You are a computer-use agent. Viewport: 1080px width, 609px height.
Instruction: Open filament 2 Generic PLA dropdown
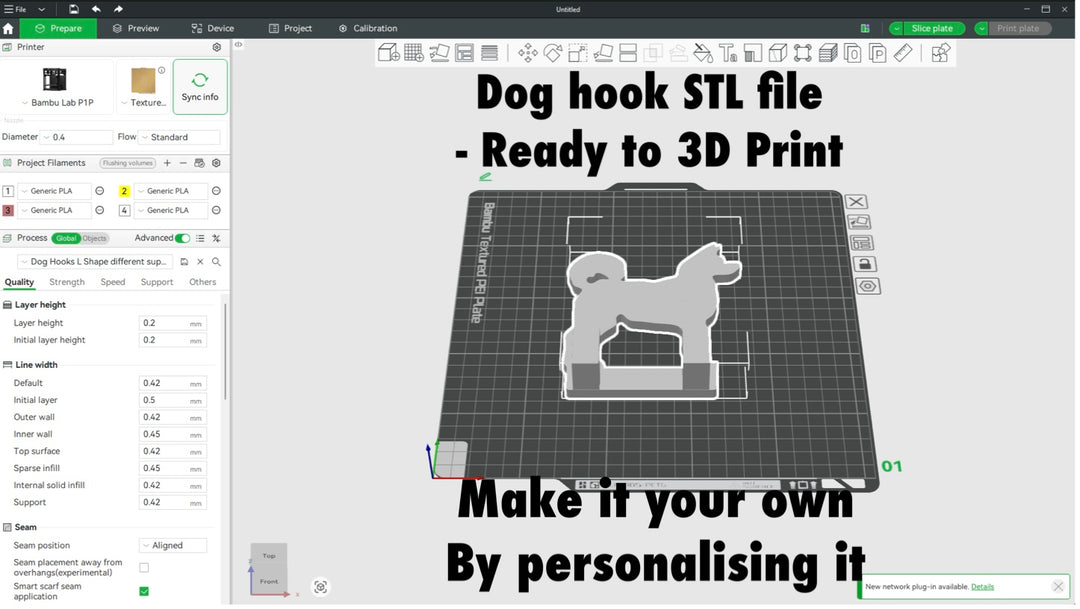point(170,191)
